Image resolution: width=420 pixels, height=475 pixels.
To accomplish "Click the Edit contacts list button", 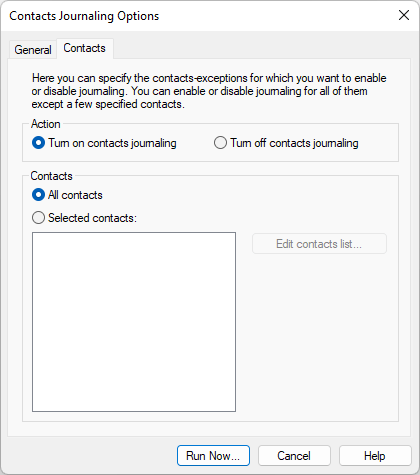I will (319, 244).
